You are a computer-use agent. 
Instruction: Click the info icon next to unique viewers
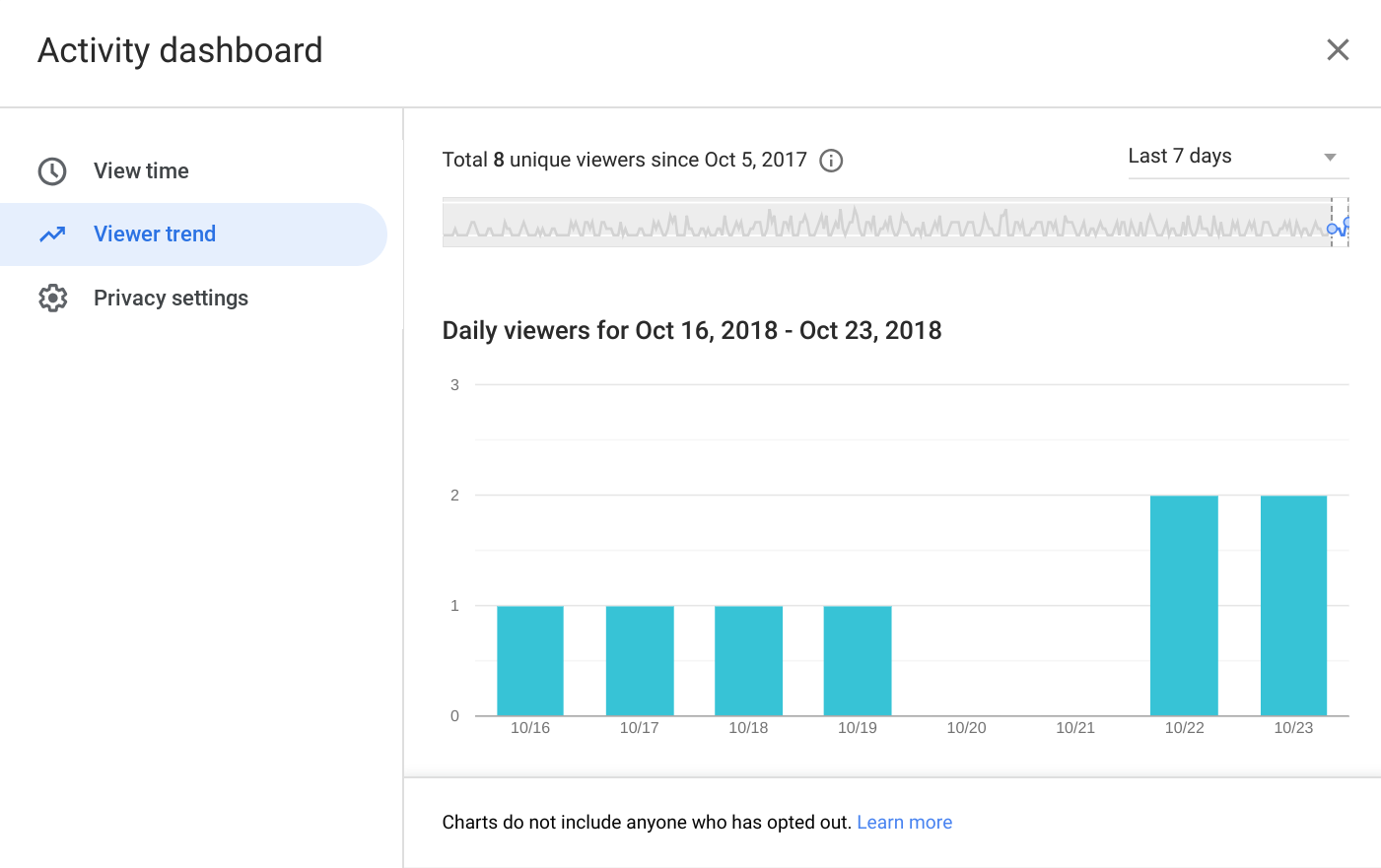pyautogui.click(x=830, y=161)
